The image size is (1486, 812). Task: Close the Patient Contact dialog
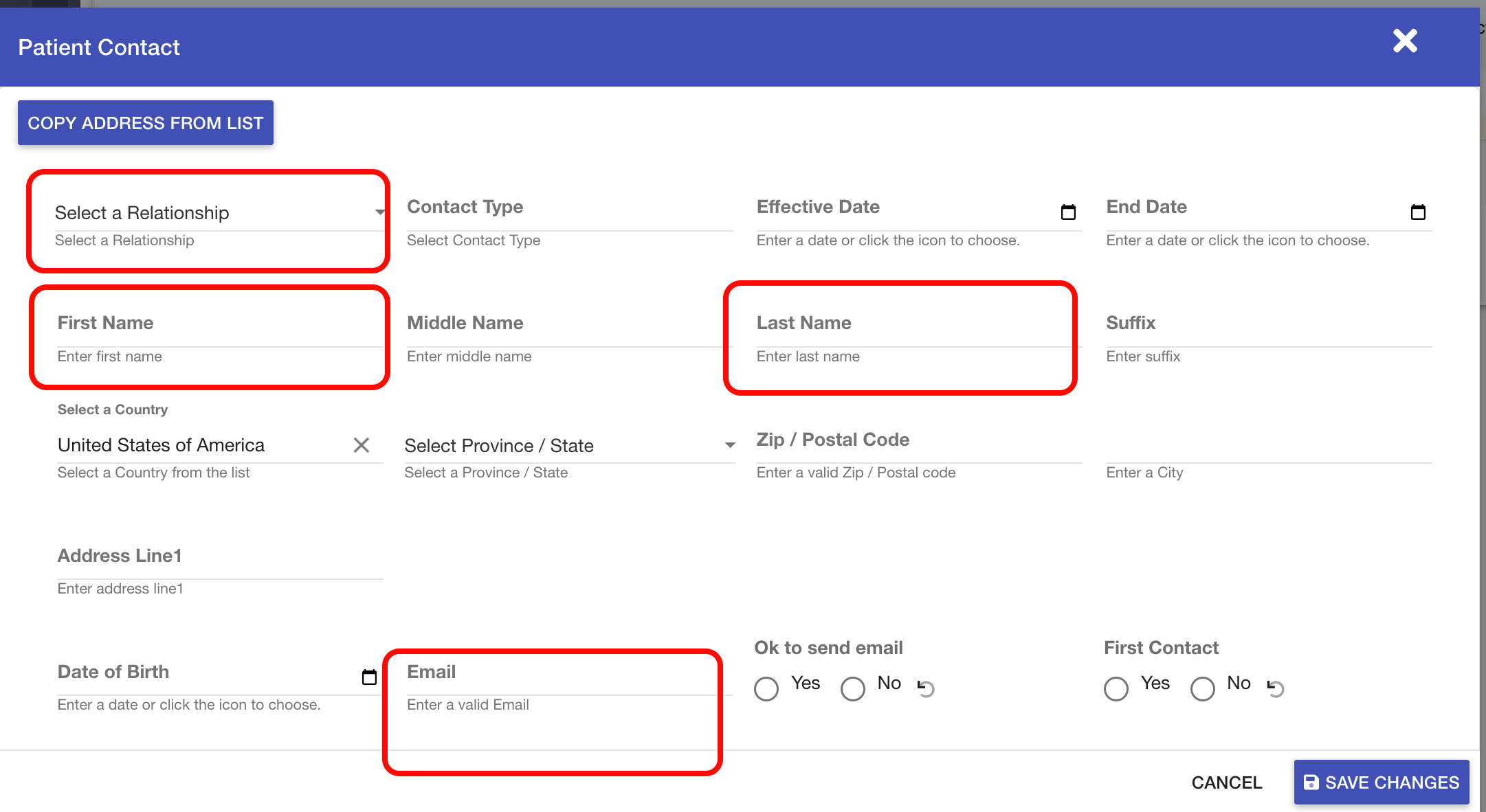coord(1405,41)
